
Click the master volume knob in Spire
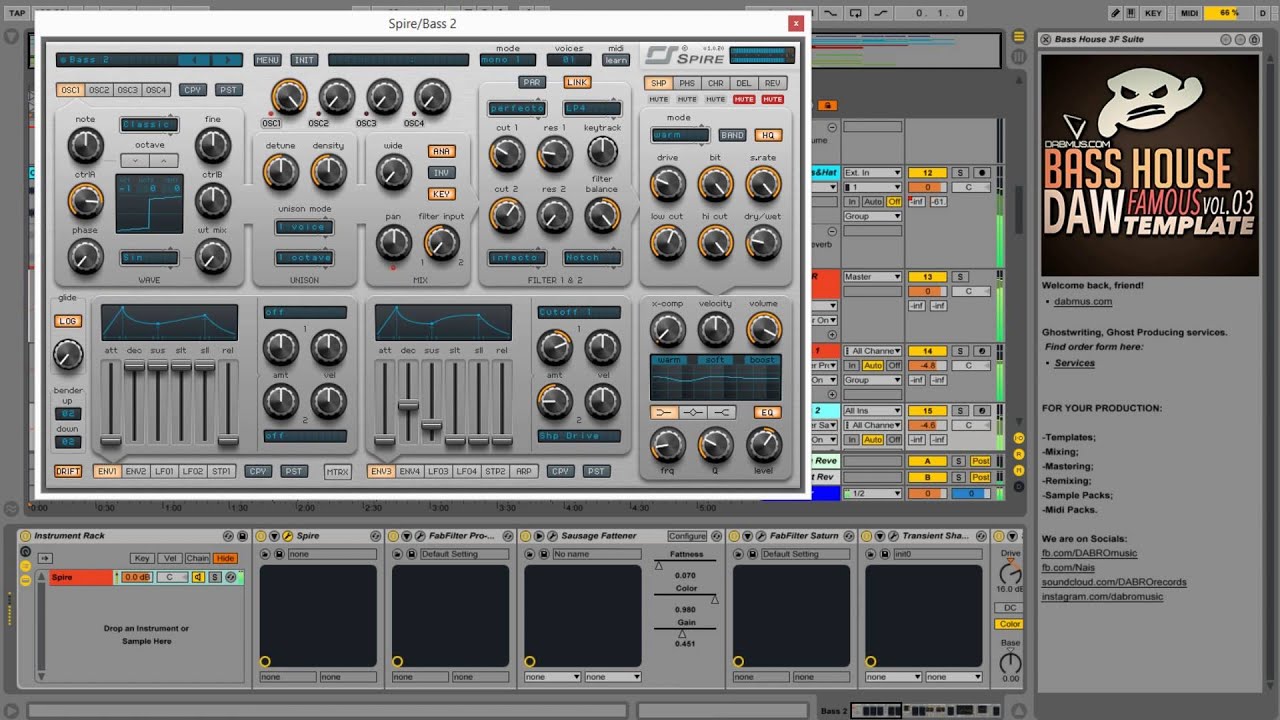pyautogui.click(x=763, y=329)
